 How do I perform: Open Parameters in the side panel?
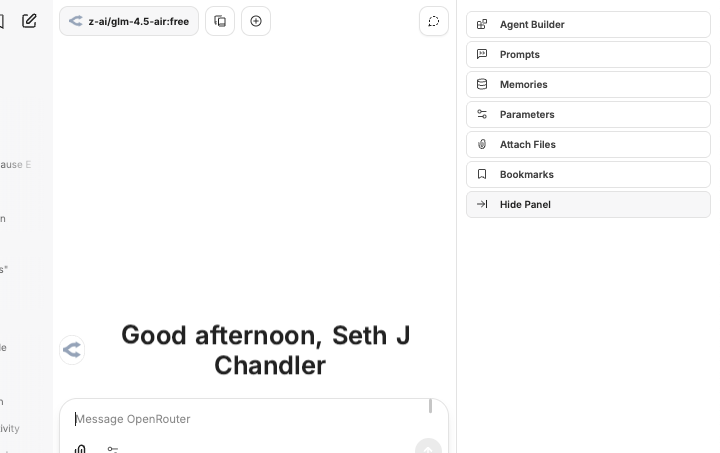(588, 114)
